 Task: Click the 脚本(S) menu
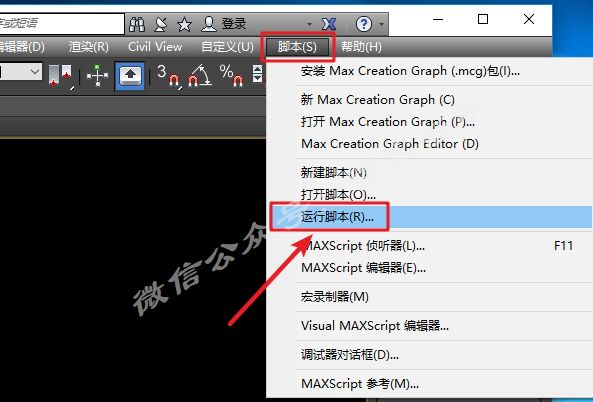click(297, 47)
